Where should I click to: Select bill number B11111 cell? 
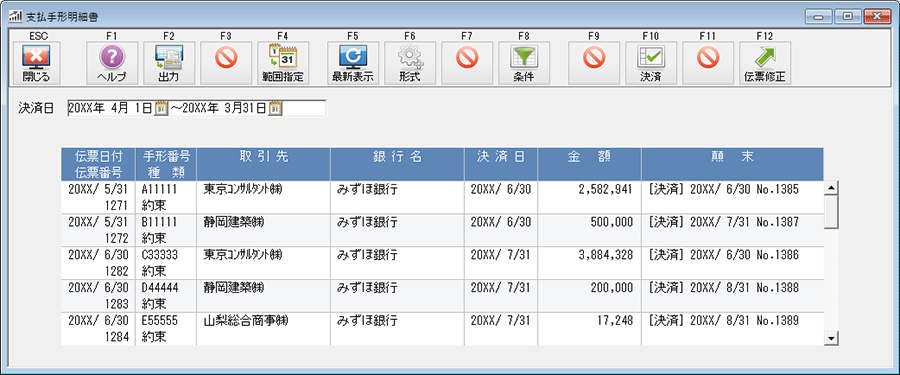pos(160,222)
